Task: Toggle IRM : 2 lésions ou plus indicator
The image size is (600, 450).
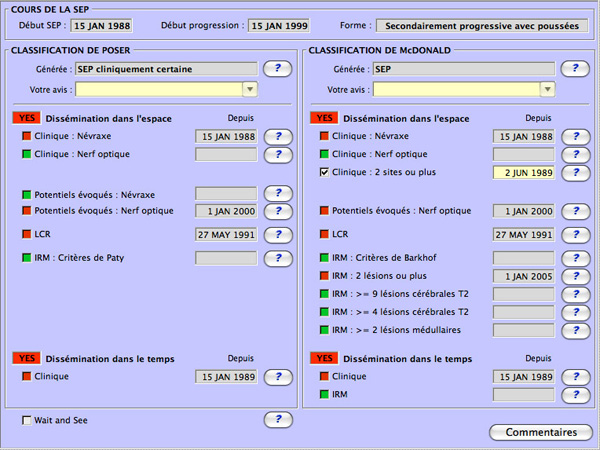Action: coord(324,276)
